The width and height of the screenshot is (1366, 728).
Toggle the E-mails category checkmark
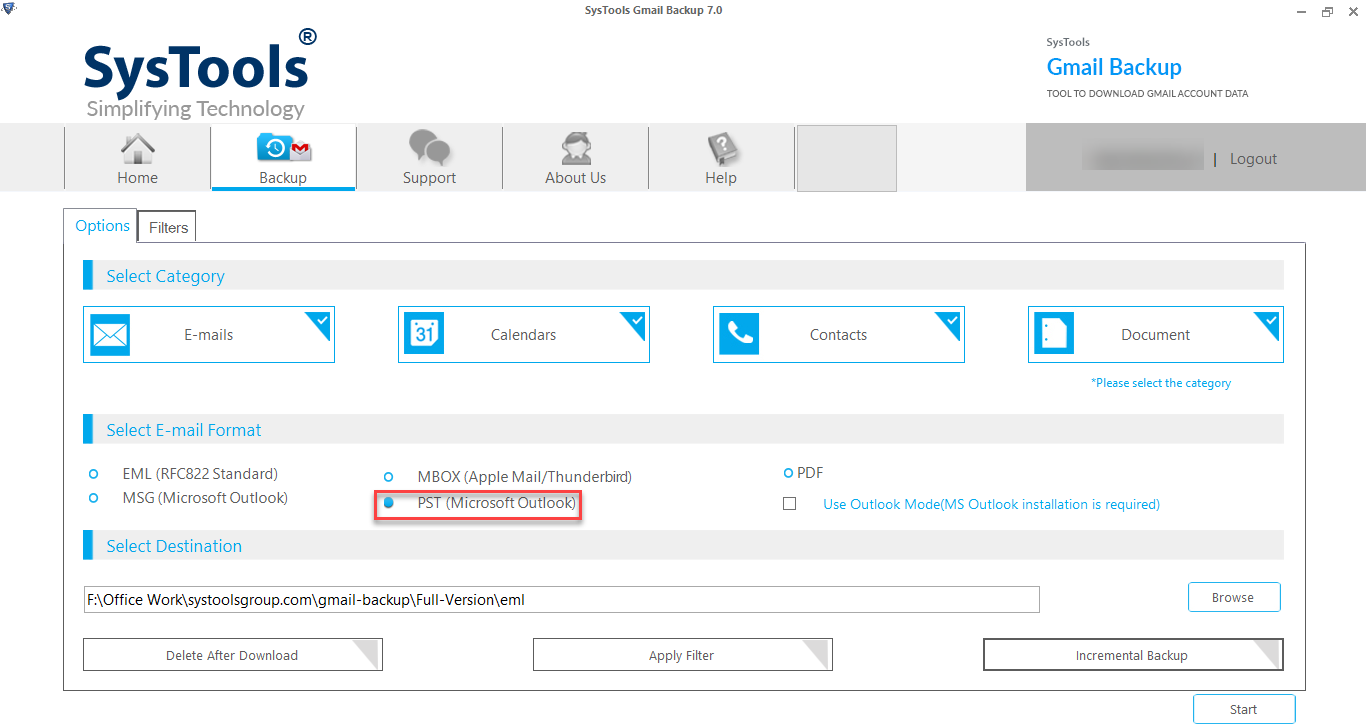pyautogui.click(x=320, y=322)
